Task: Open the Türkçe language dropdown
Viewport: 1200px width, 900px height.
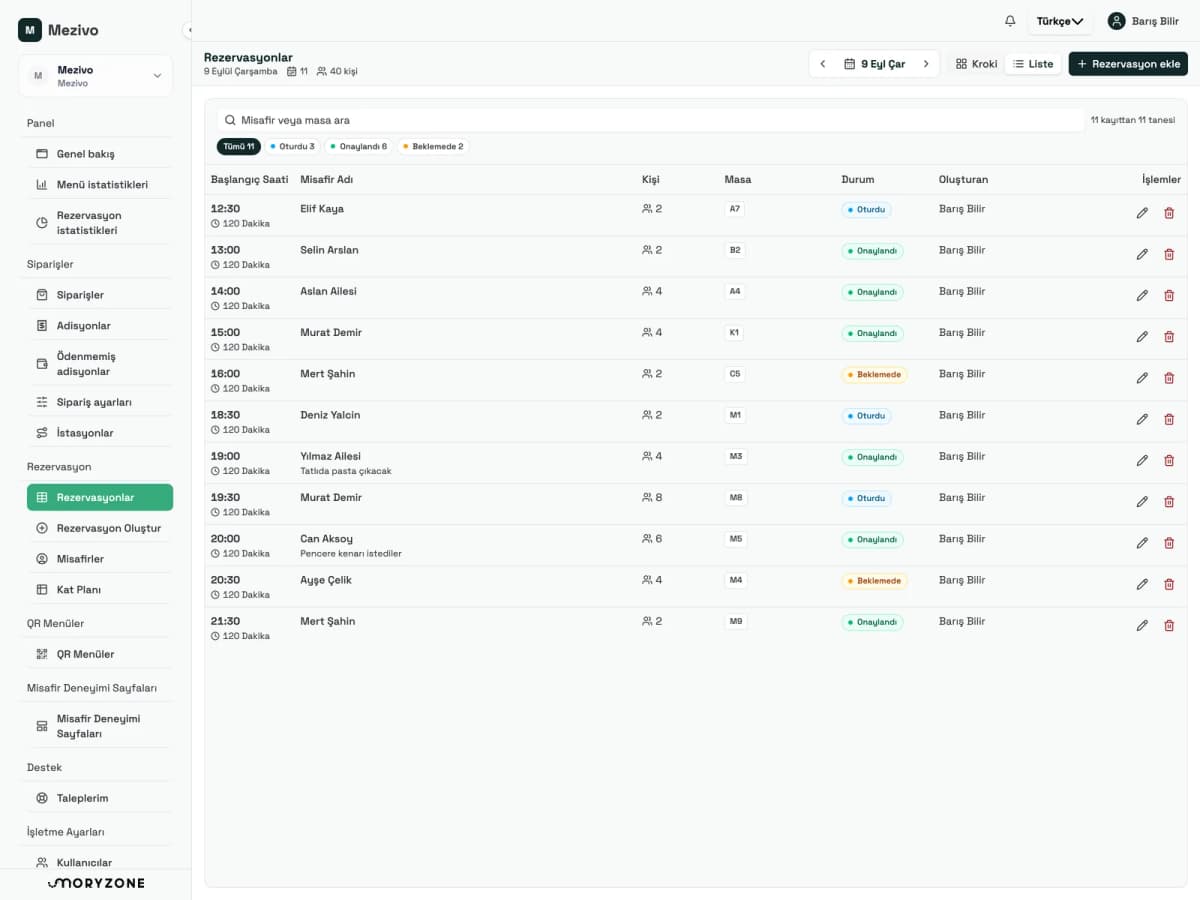Action: pos(1060,21)
